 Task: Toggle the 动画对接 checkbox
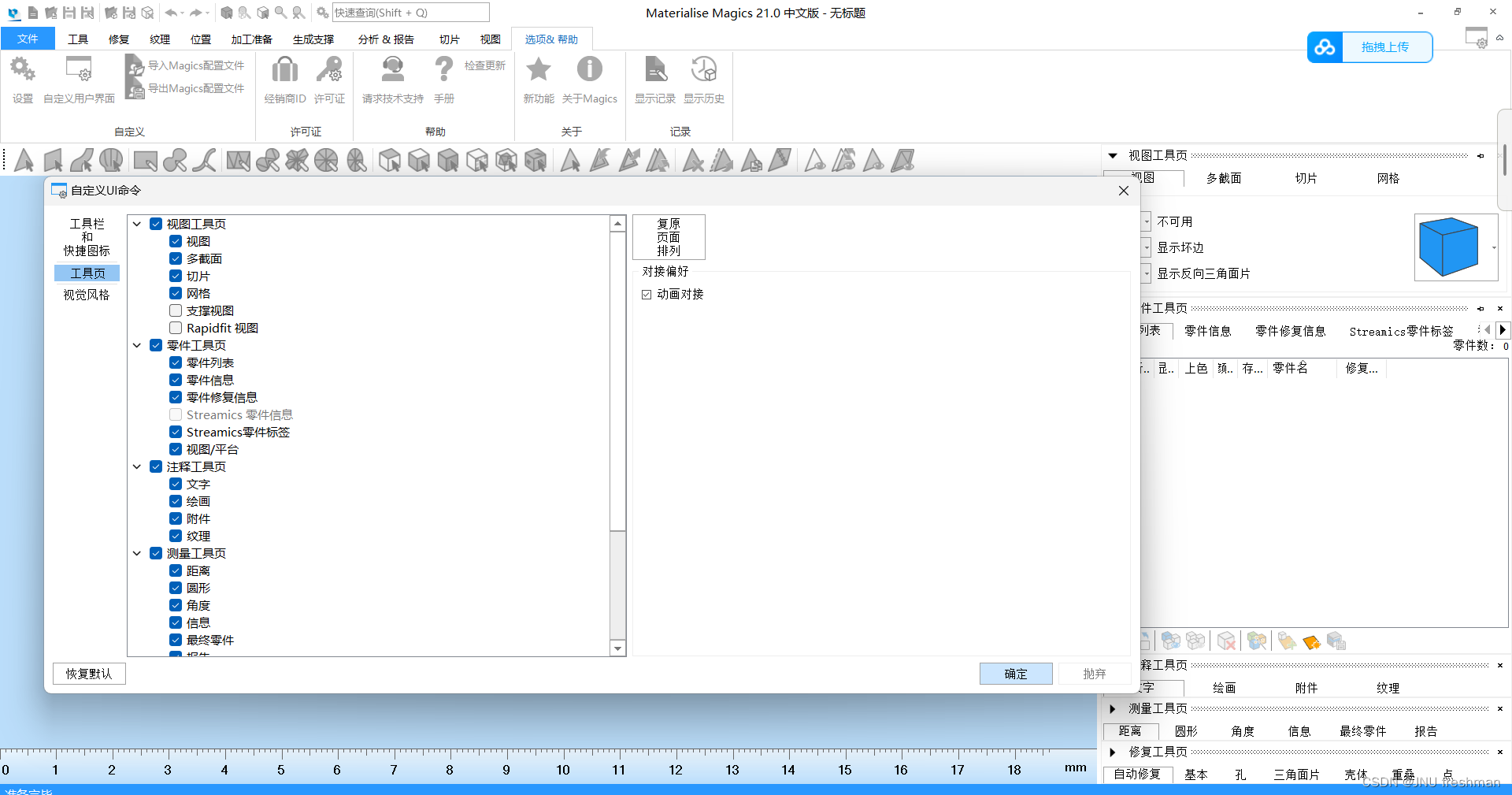click(x=647, y=295)
